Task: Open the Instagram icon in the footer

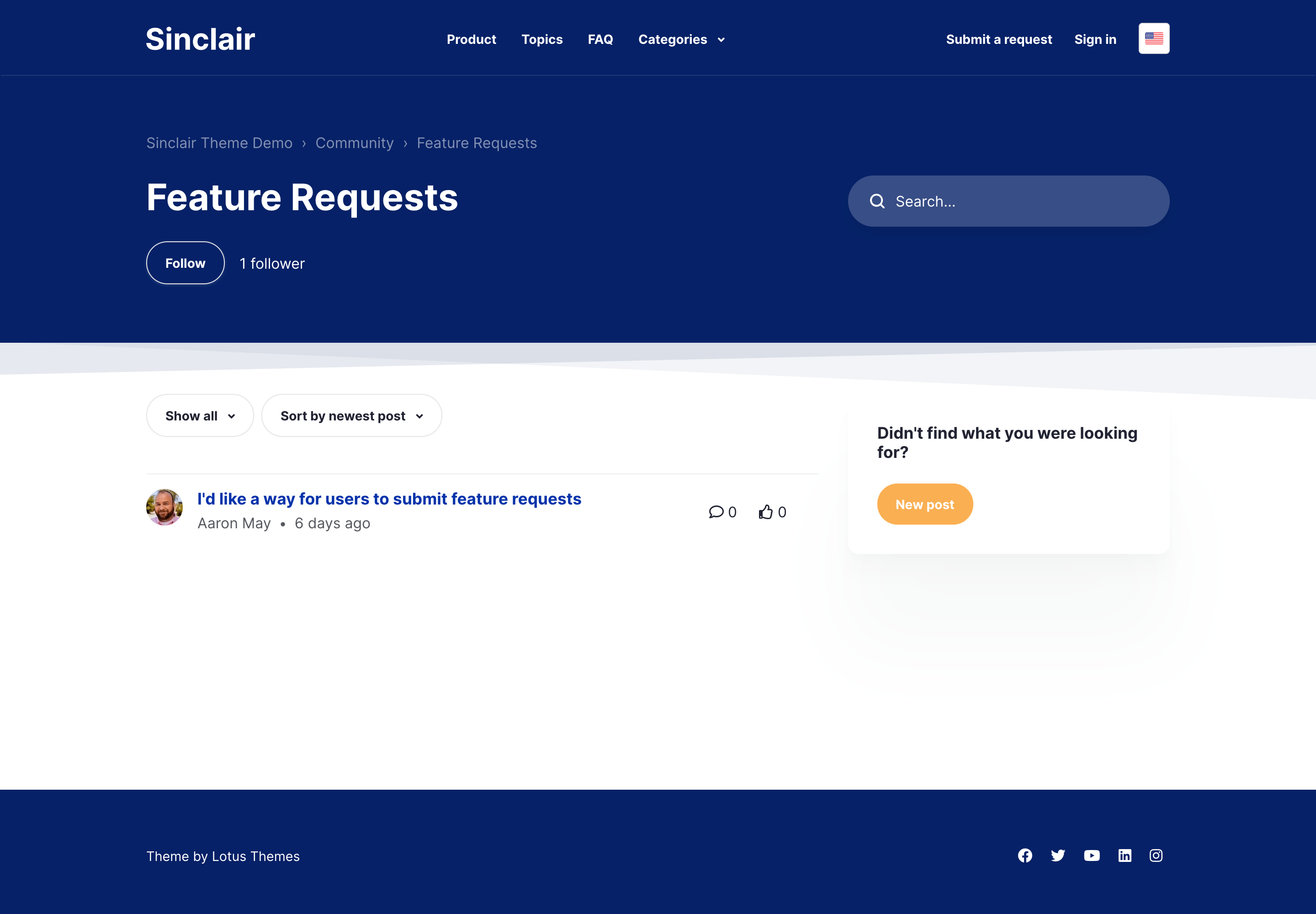Action: [1156, 855]
